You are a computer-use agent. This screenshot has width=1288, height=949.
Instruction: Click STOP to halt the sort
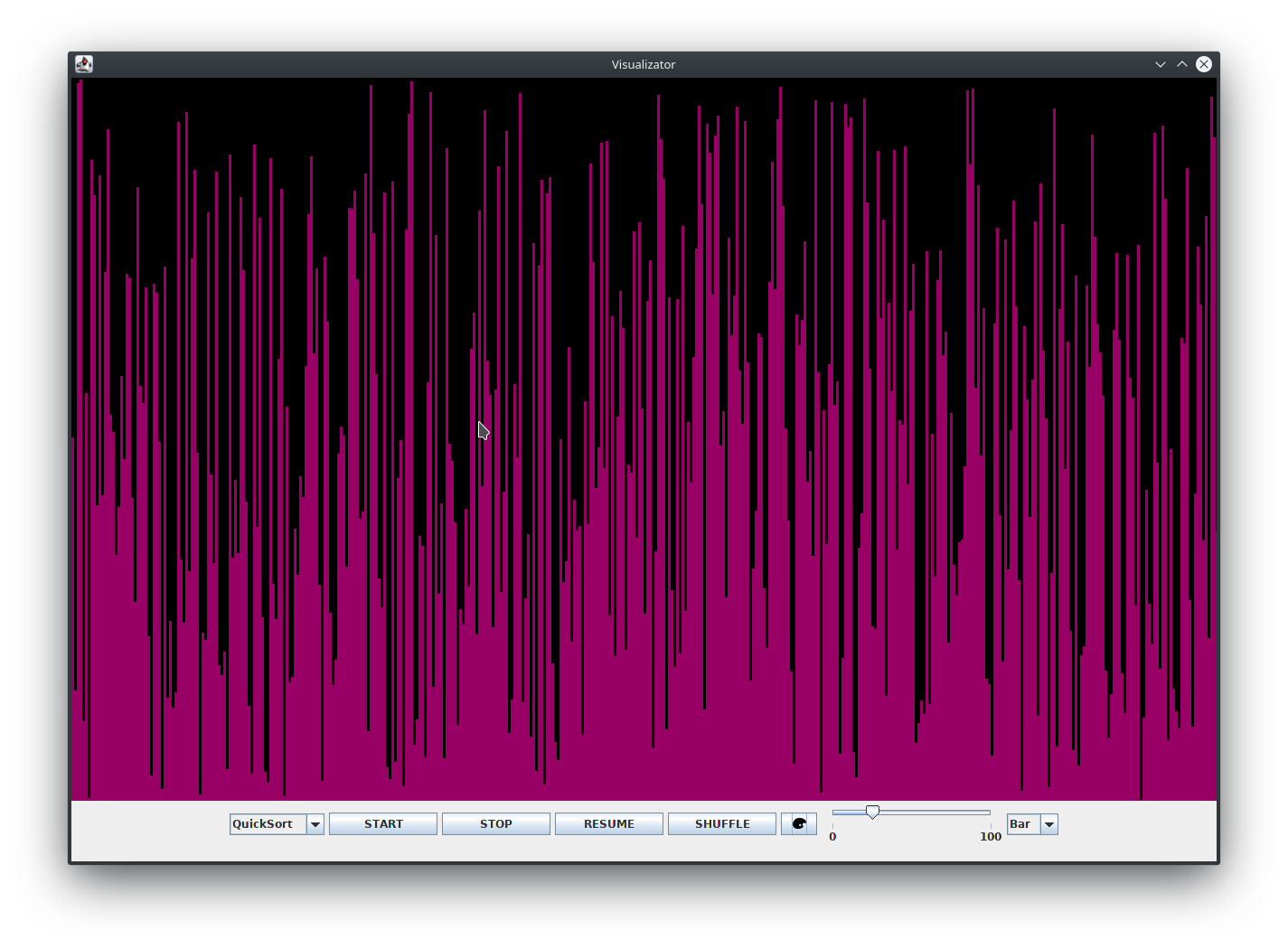[495, 823]
